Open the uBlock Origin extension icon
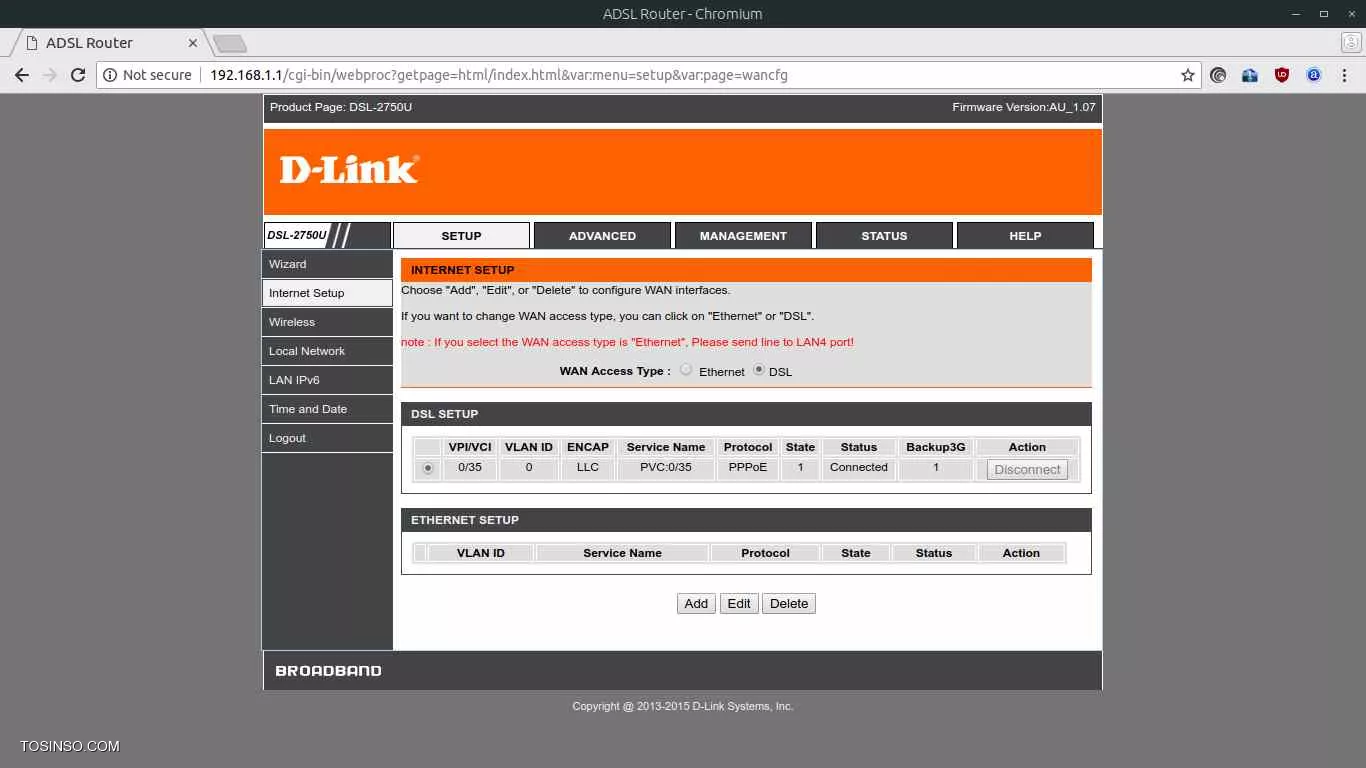This screenshot has width=1366, height=768. [x=1282, y=75]
